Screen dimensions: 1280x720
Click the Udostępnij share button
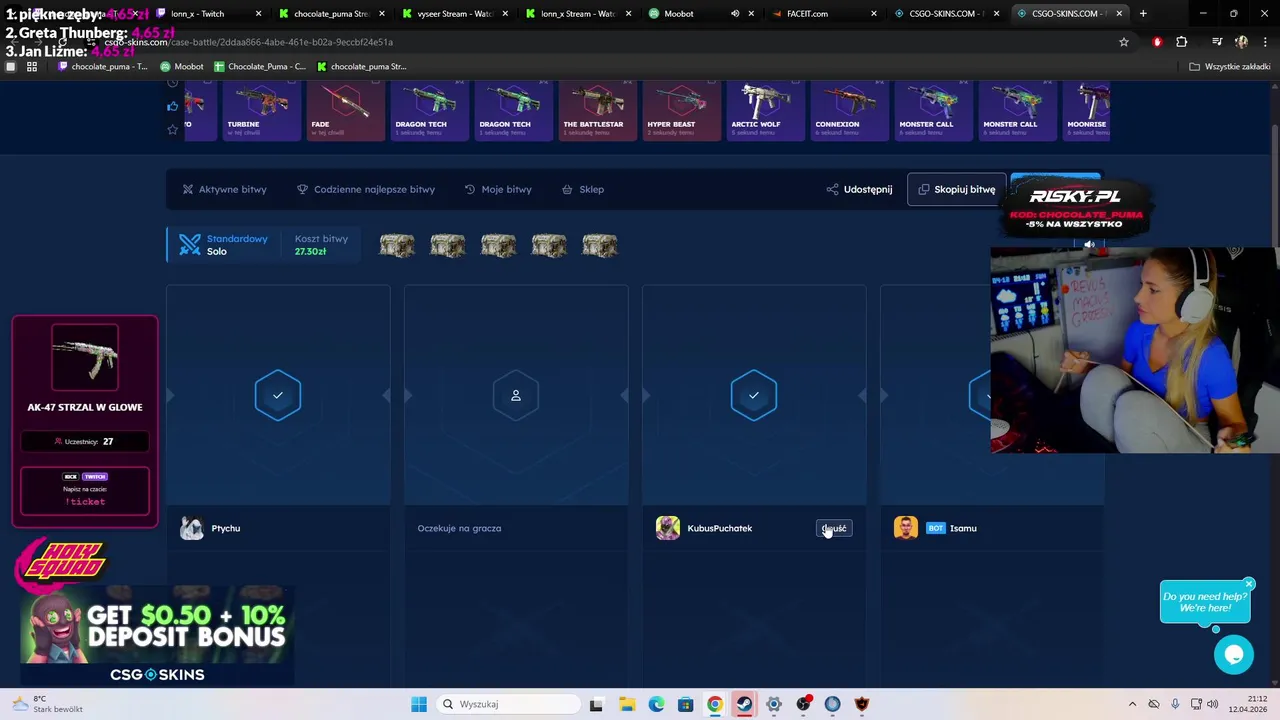point(859,189)
